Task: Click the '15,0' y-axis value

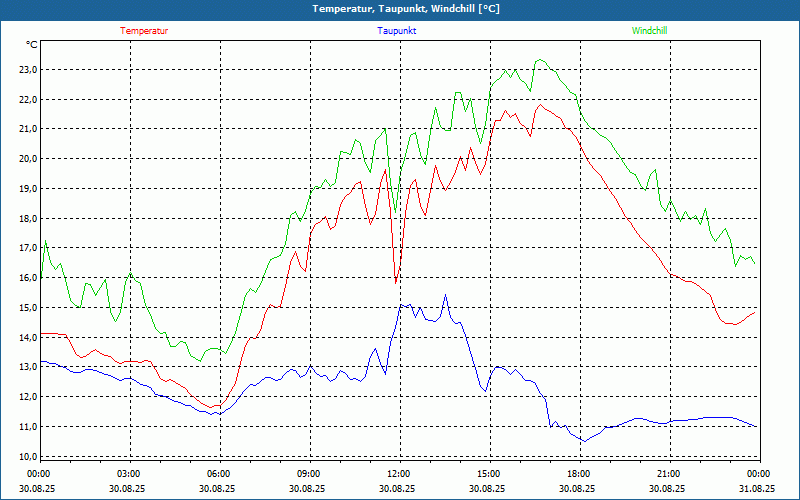Action: [x=28, y=308]
